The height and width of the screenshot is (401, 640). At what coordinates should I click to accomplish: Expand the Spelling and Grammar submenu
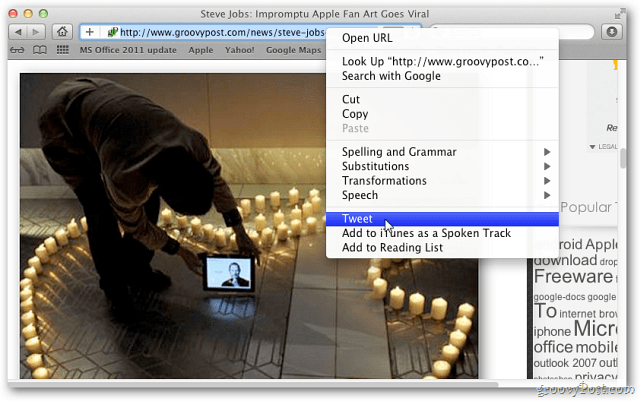[x=442, y=152]
